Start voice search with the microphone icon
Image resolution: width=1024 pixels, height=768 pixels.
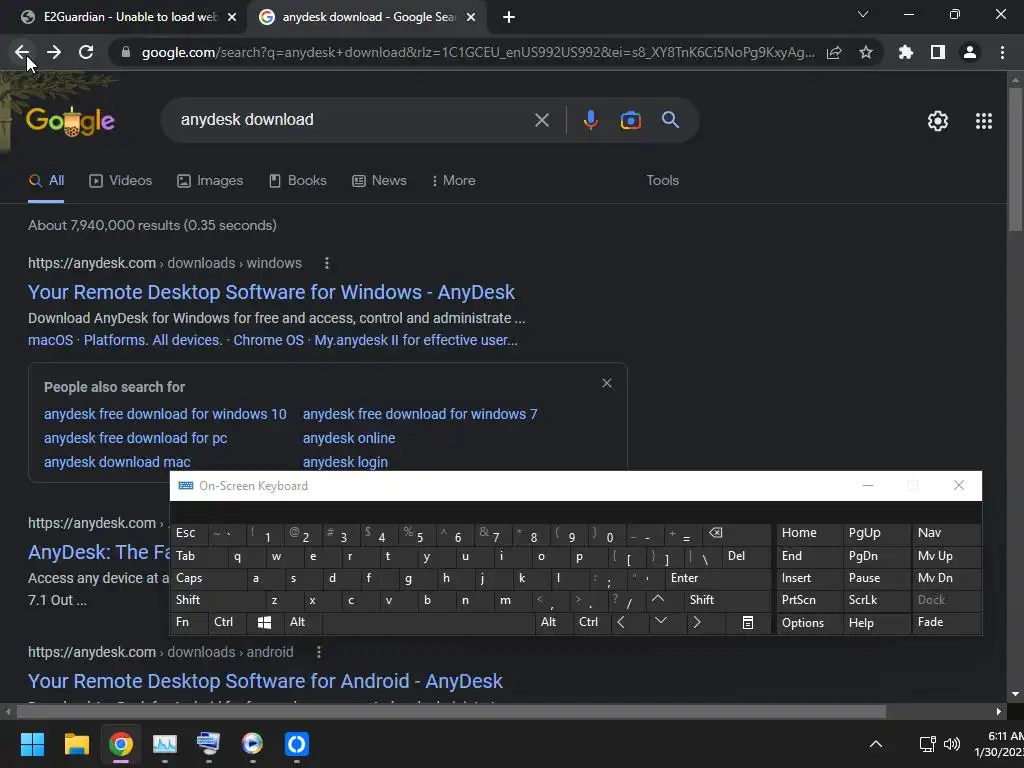[590, 120]
